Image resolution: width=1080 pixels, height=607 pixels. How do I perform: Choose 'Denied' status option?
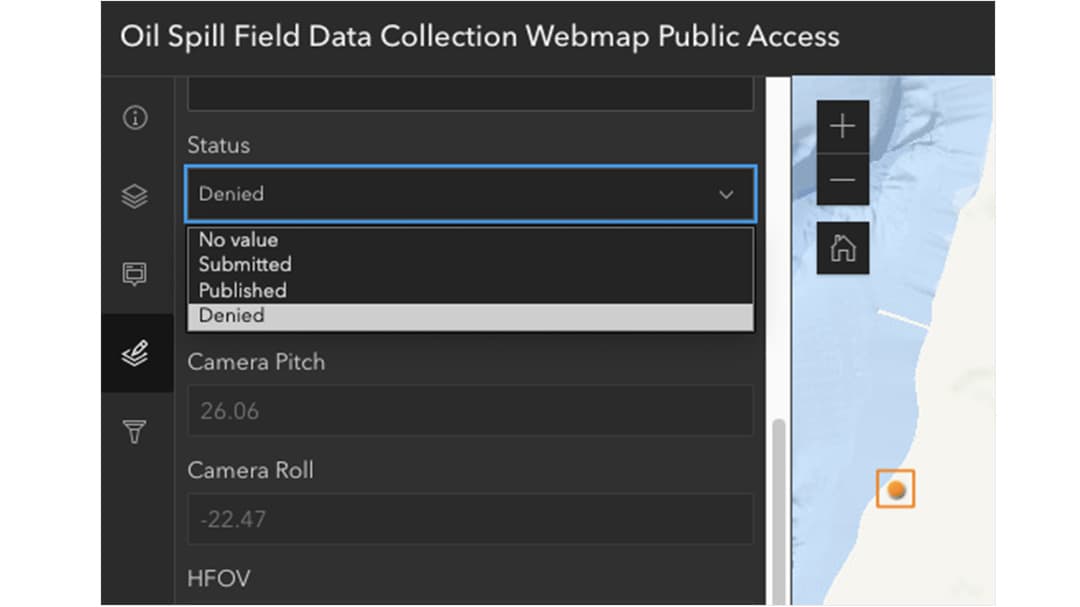point(232,316)
